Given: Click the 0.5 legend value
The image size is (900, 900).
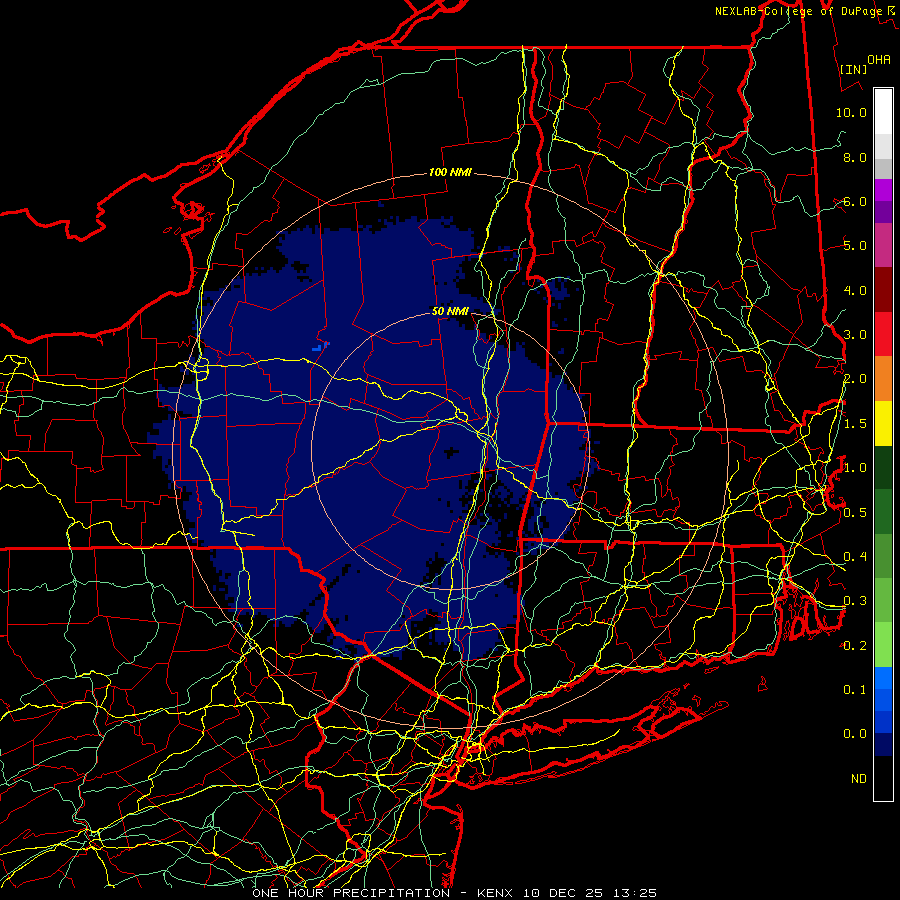Looking at the screenshot, I should [855, 512].
